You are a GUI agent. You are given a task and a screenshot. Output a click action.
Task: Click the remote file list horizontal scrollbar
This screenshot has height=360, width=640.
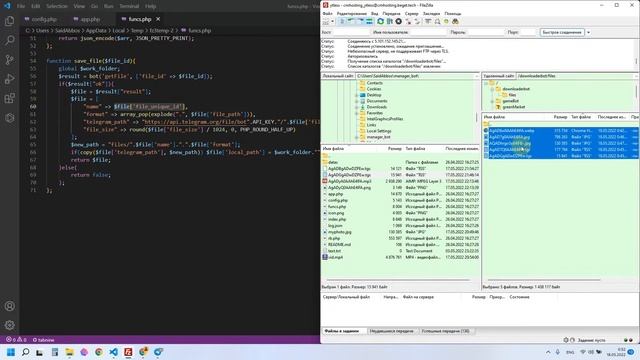544,280
